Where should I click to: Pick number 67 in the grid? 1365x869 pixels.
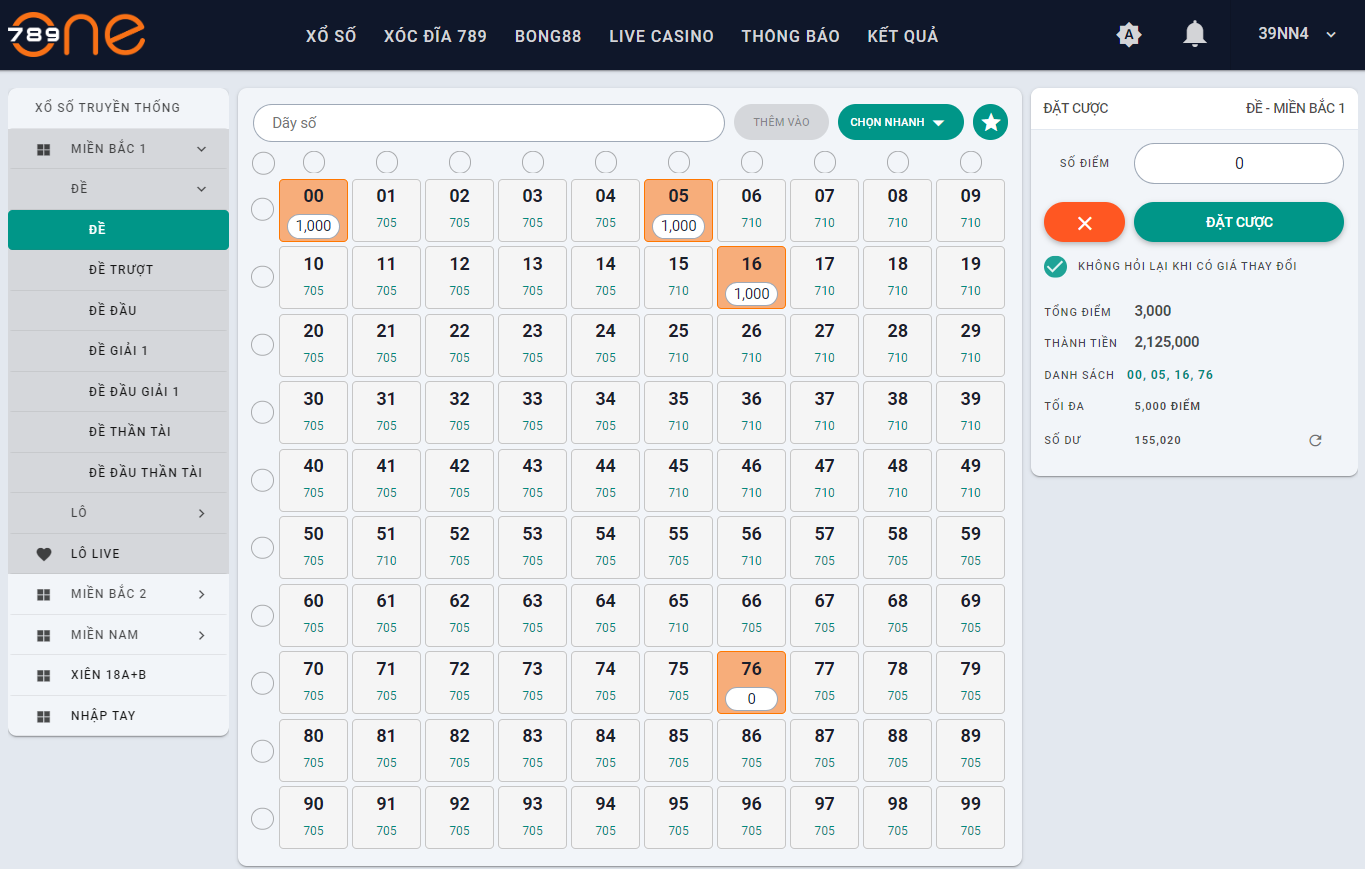825,615
